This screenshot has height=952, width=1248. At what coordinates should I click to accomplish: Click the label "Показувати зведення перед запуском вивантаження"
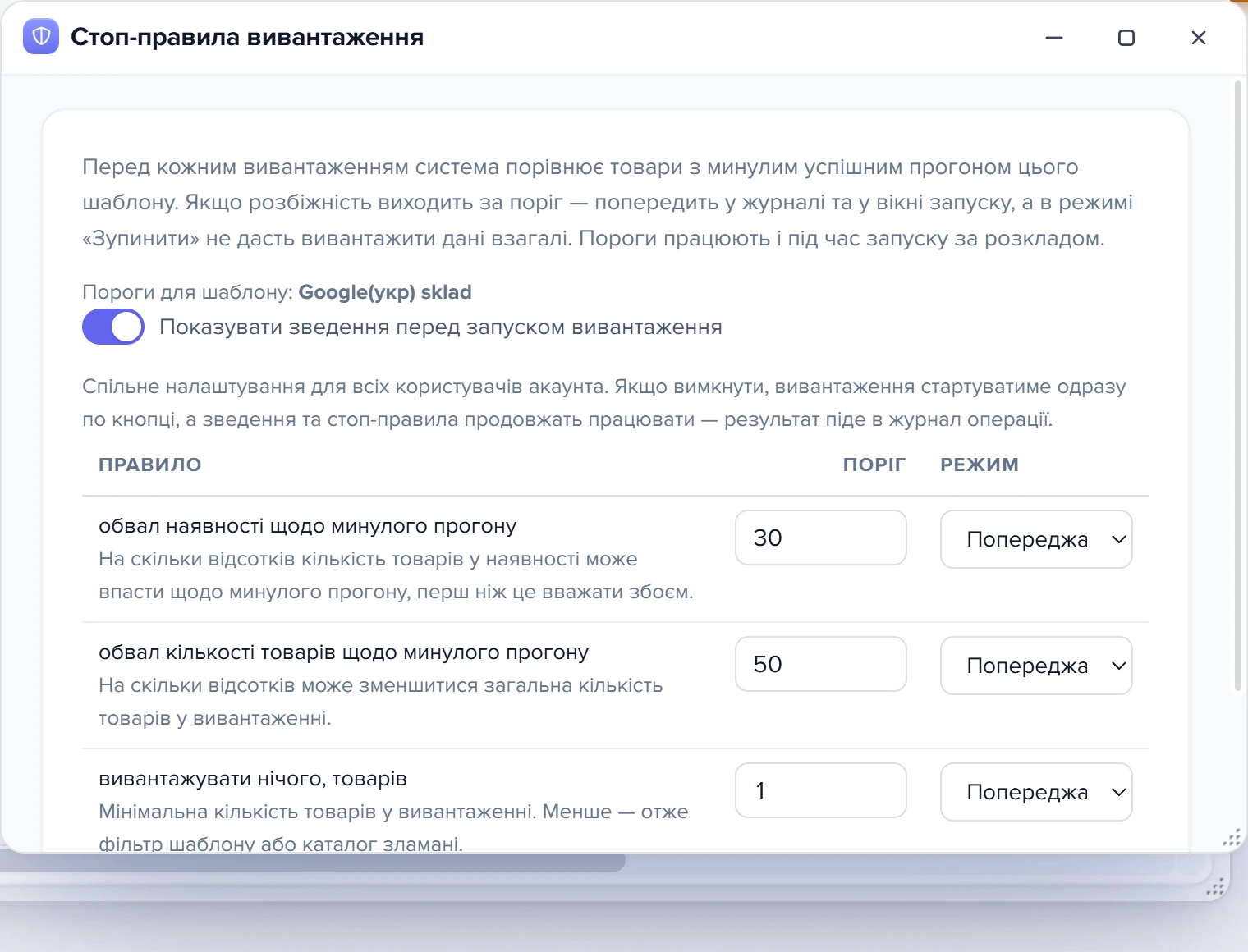(x=441, y=327)
